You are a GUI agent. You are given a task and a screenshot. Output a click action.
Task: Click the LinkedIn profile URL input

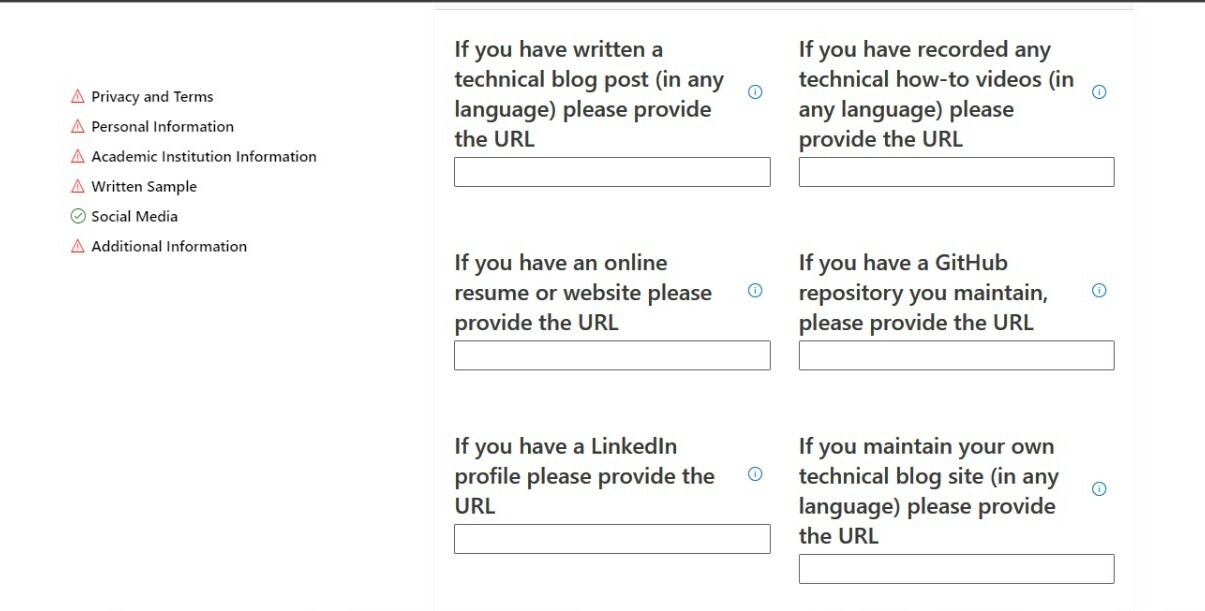tap(612, 539)
